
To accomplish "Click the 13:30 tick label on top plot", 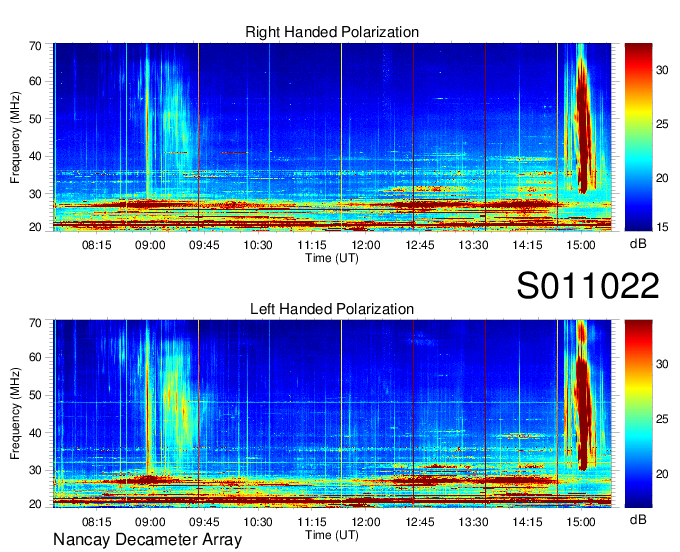I will coord(474,245).
